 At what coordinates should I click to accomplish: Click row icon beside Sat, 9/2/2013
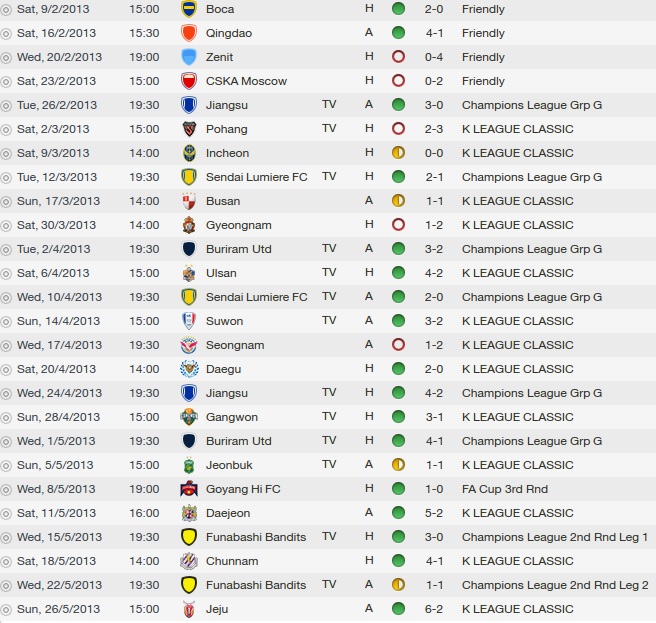(x=7, y=9)
